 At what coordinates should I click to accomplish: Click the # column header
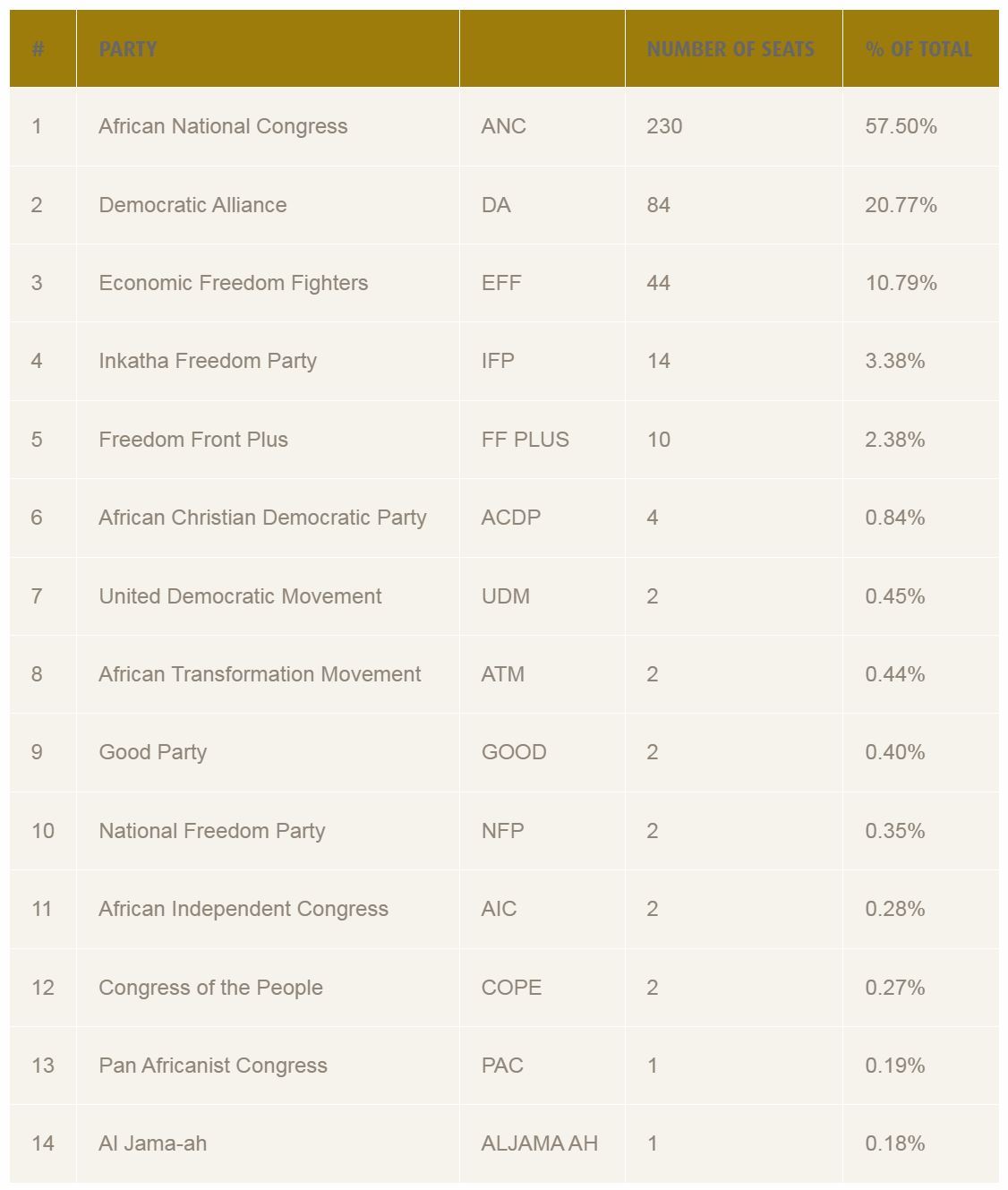38,49
